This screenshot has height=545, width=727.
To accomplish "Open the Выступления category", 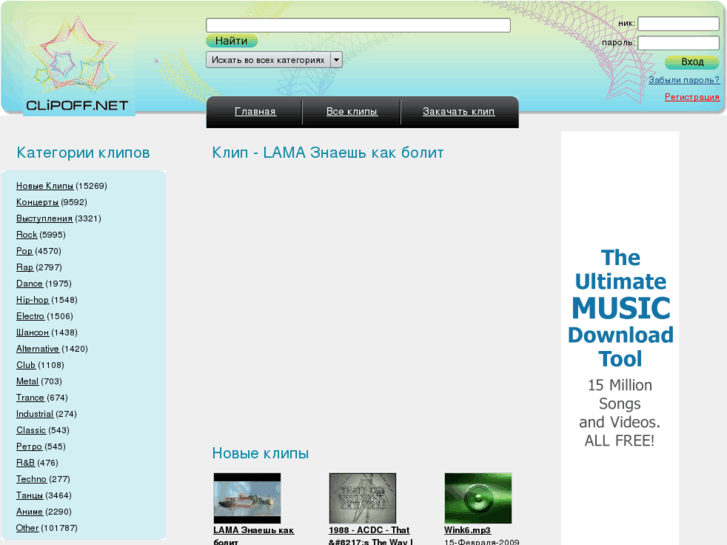I will [x=44, y=218].
